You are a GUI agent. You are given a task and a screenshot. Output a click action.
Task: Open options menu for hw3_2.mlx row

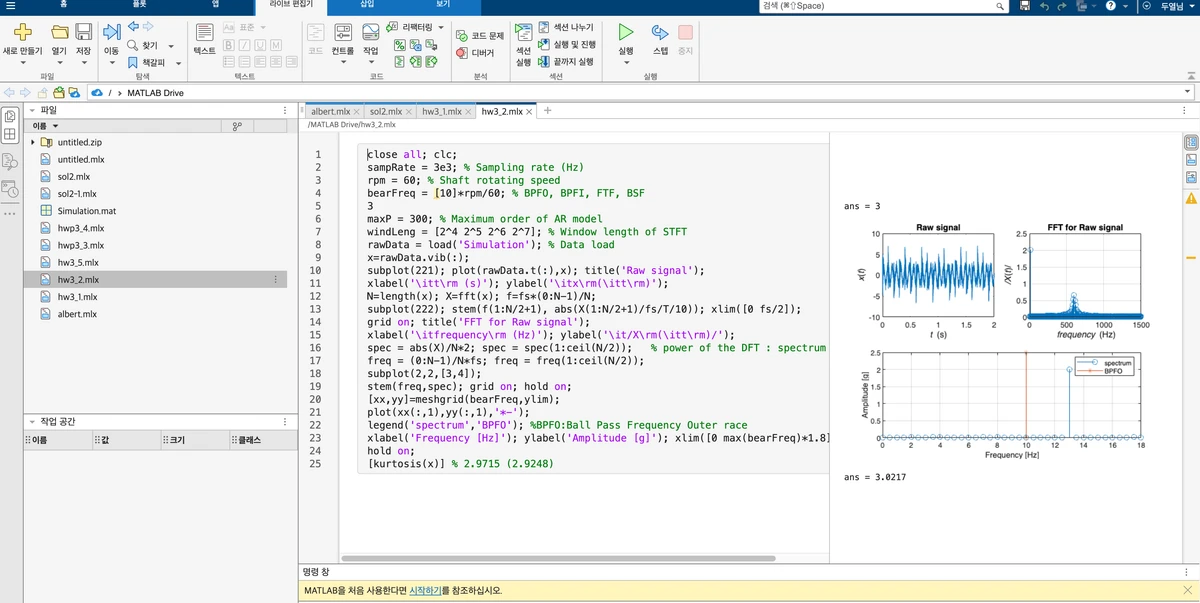[275, 280]
